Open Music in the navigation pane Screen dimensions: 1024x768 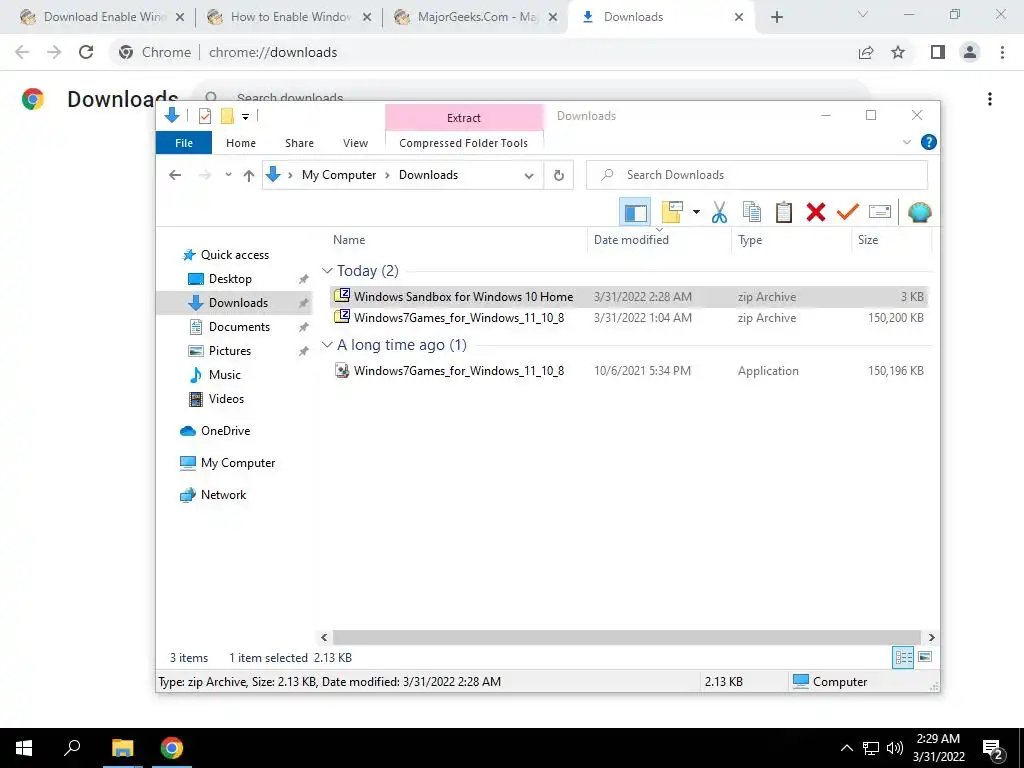[x=225, y=375]
